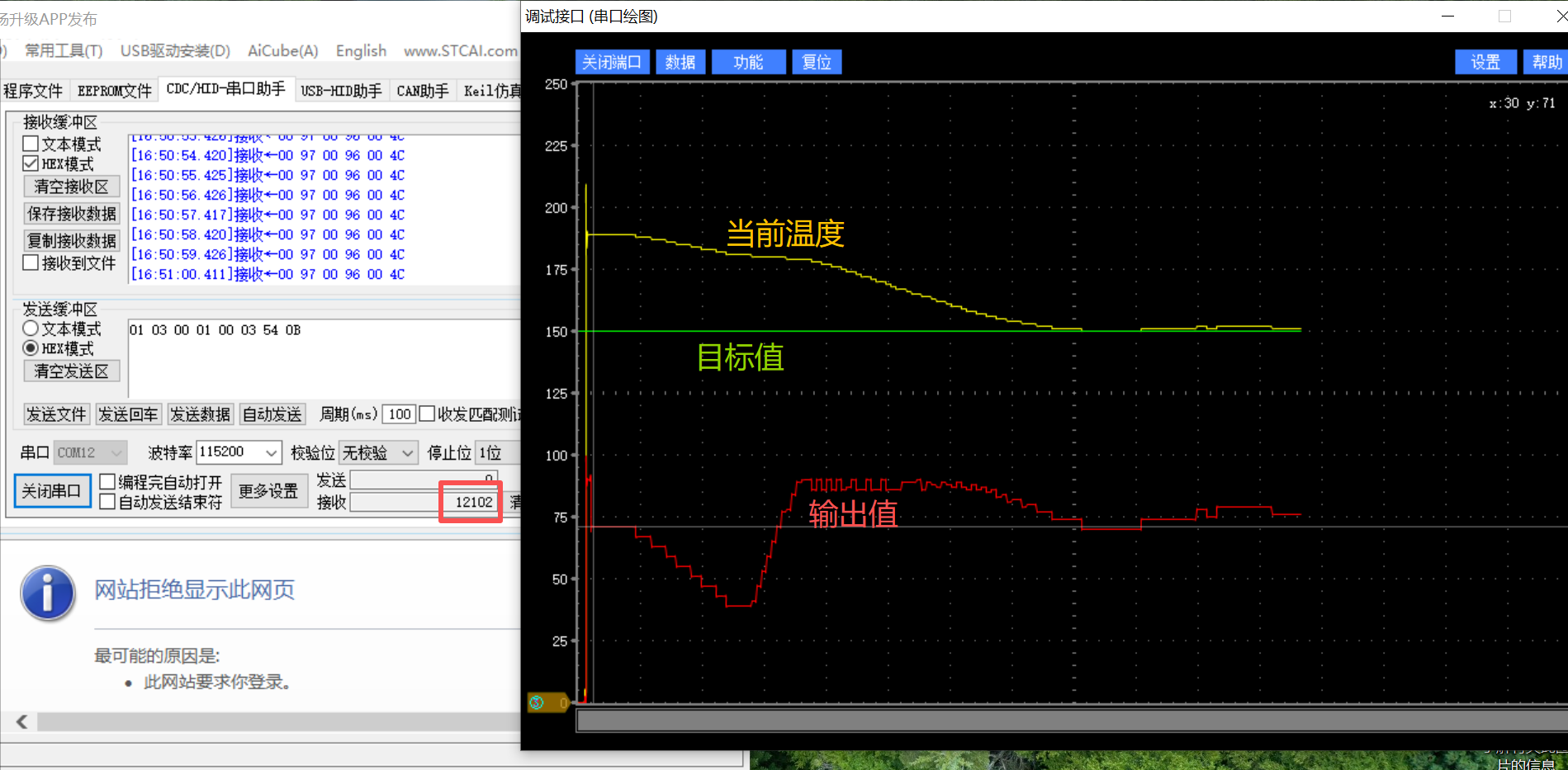The width and height of the screenshot is (1568, 770).
Task: Click 设置 button in plot window
Action: tap(1486, 62)
